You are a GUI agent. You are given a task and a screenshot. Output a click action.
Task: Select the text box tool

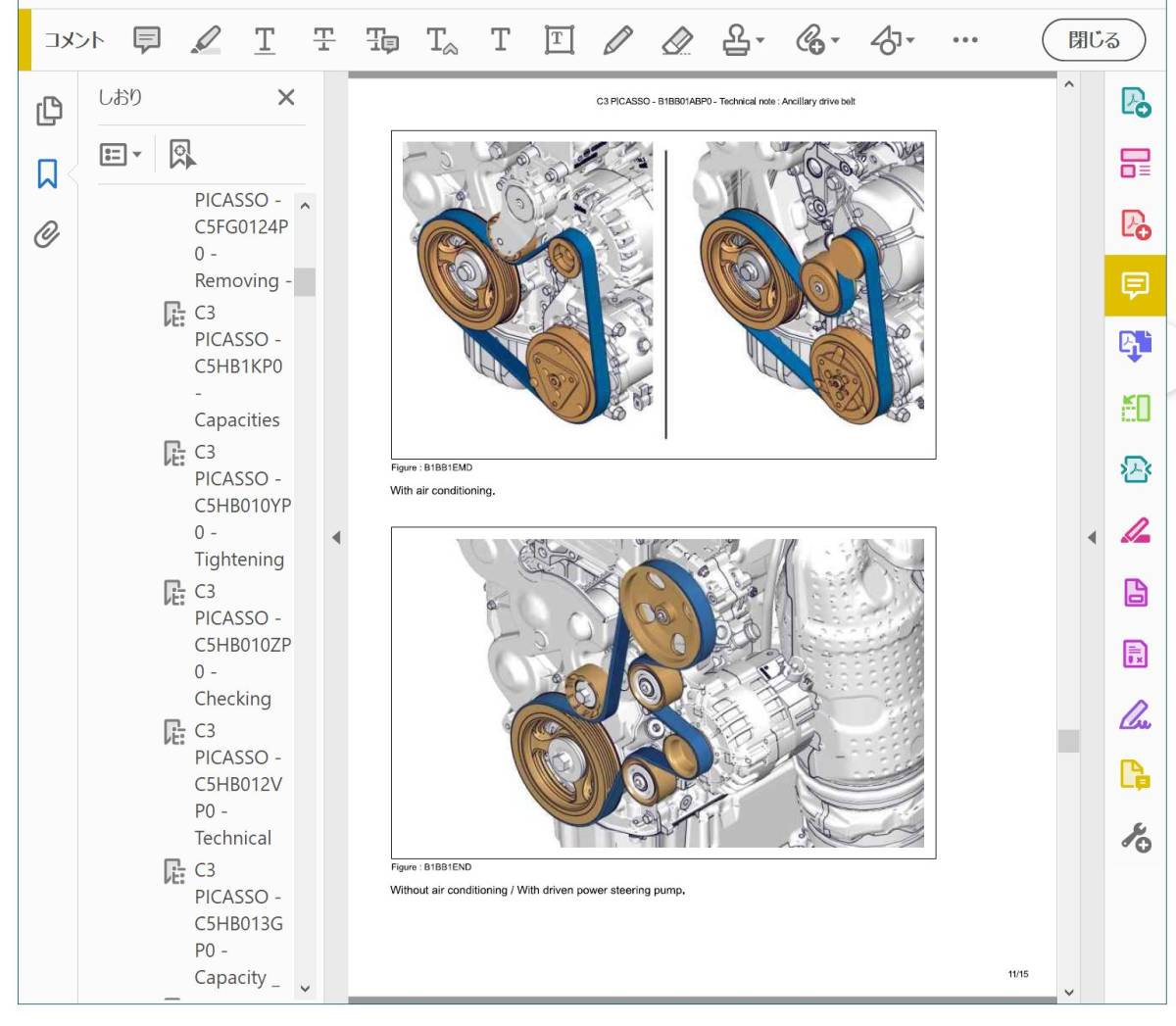[559, 40]
